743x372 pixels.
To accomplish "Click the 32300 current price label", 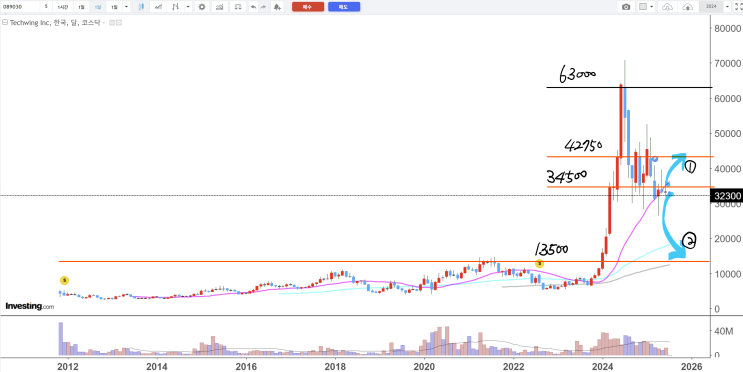I will (727, 195).
